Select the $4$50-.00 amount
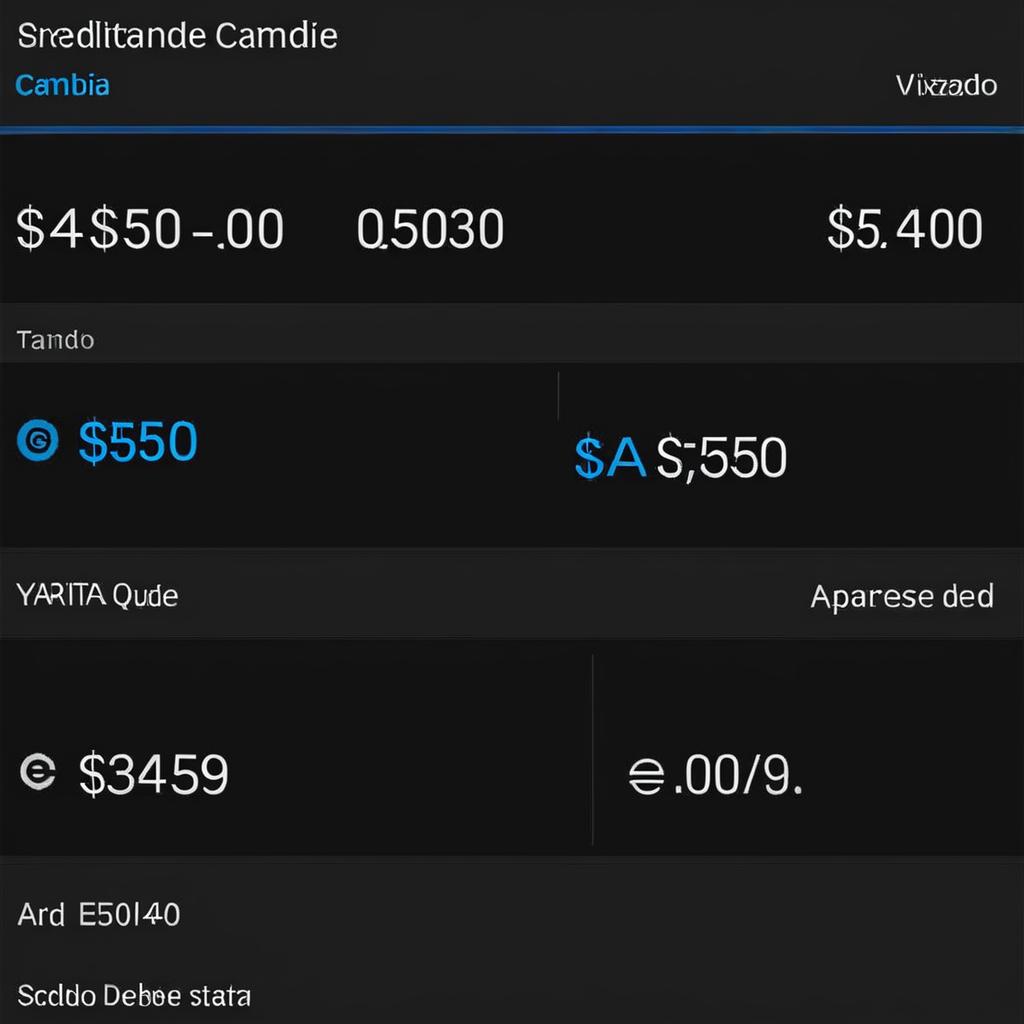This screenshot has width=1024, height=1024. tap(150, 229)
